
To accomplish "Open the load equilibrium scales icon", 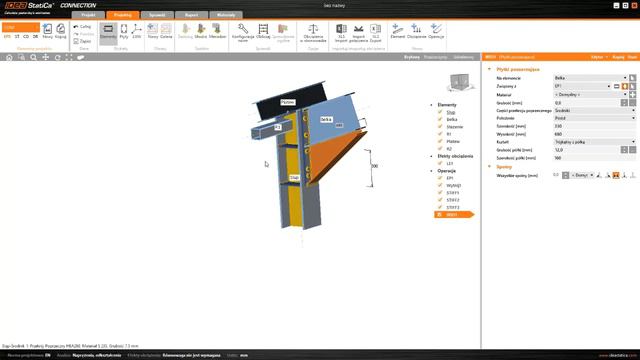I will click(313, 33).
